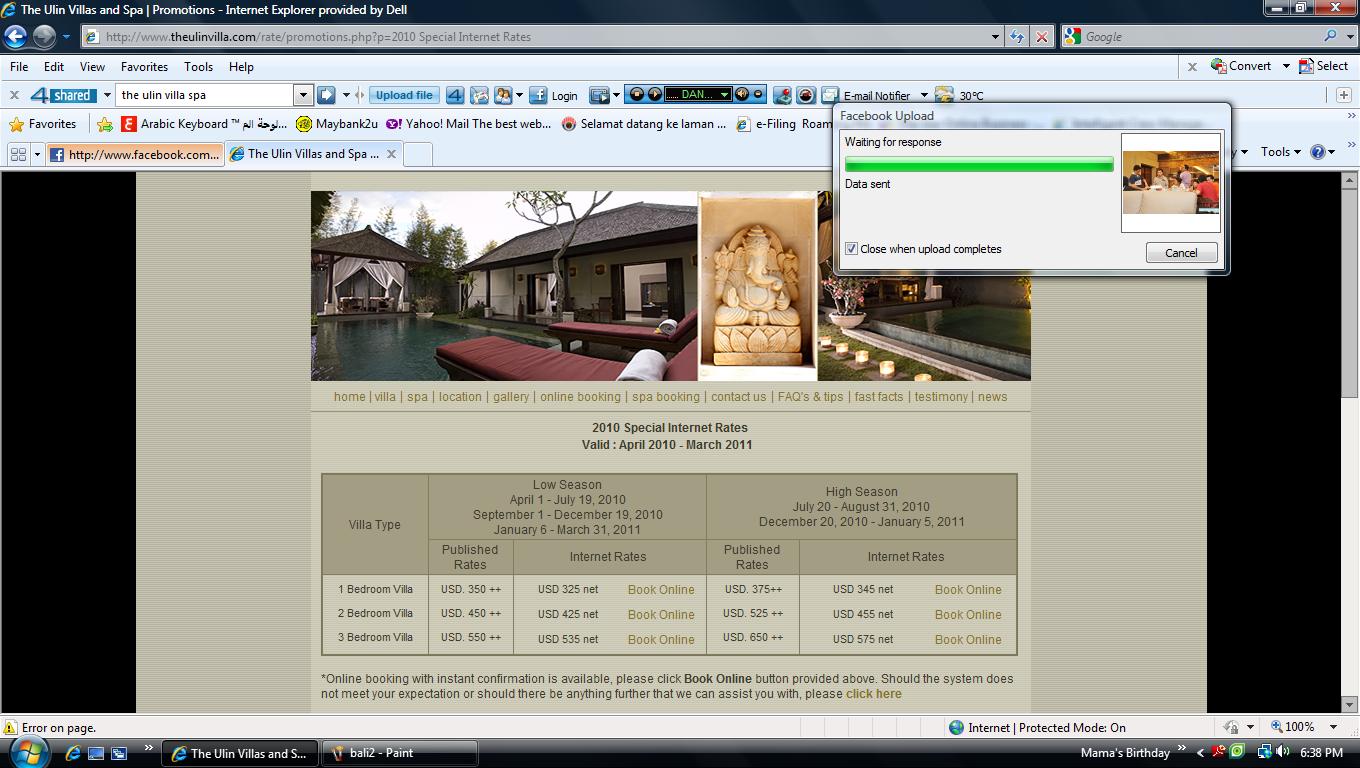Screen dimensions: 1360x768
Task: Open the zoom level dropdown arrow
Action: pos(1333,727)
